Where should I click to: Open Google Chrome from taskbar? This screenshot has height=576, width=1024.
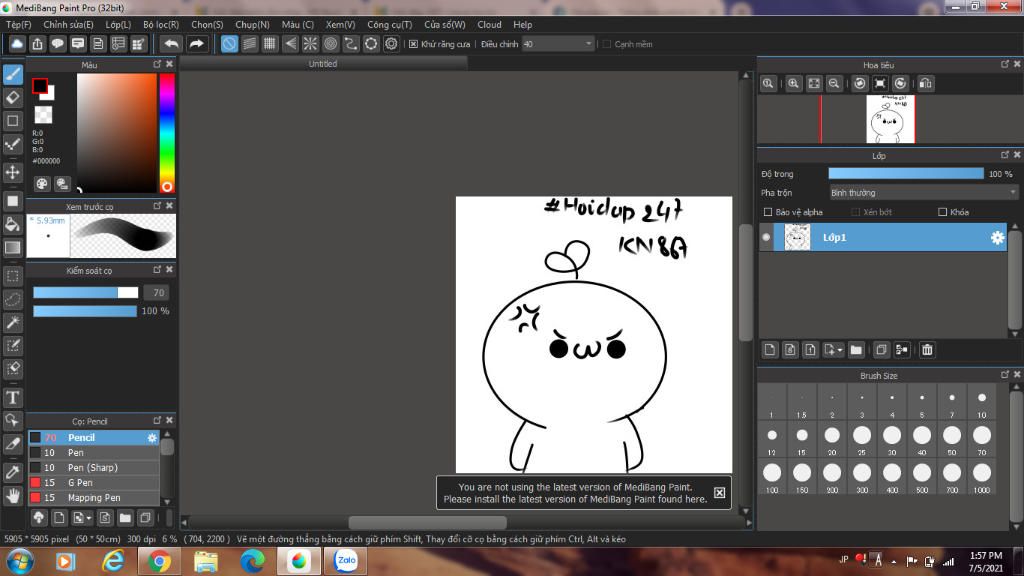click(x=159, y=561)
